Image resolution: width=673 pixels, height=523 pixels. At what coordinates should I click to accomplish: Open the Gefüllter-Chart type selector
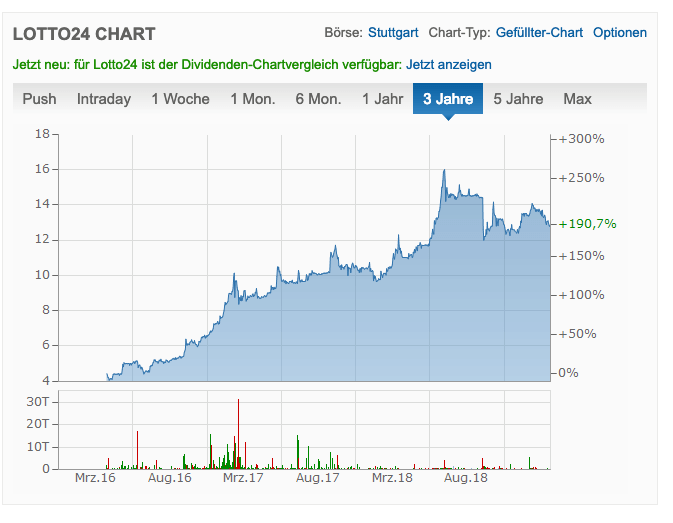tap(539, 33)
